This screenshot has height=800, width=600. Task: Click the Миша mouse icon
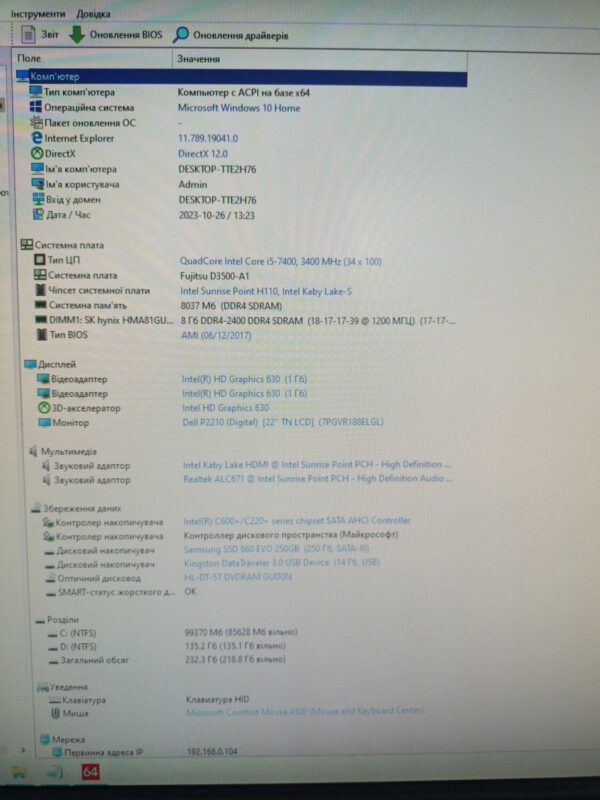(56, 713)
